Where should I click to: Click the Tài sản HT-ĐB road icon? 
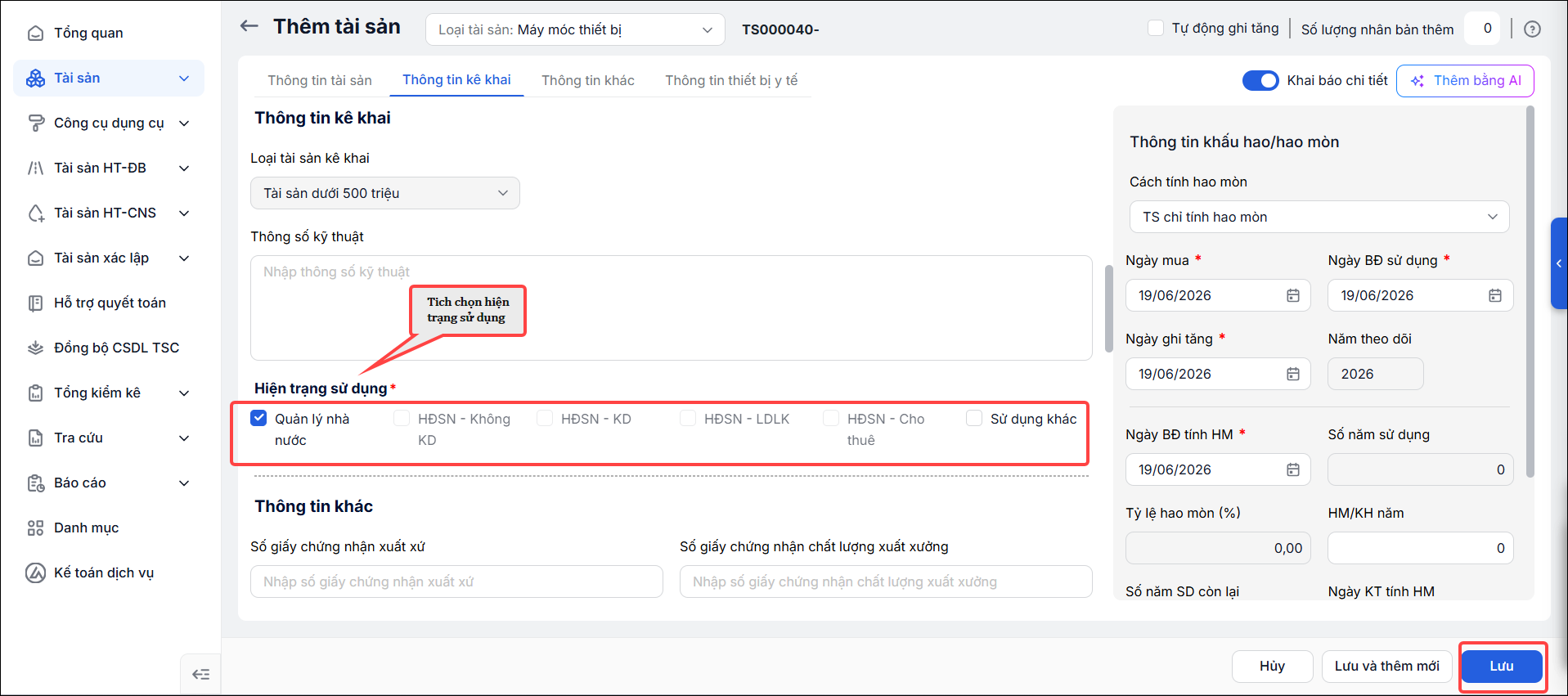click(36, 168)
